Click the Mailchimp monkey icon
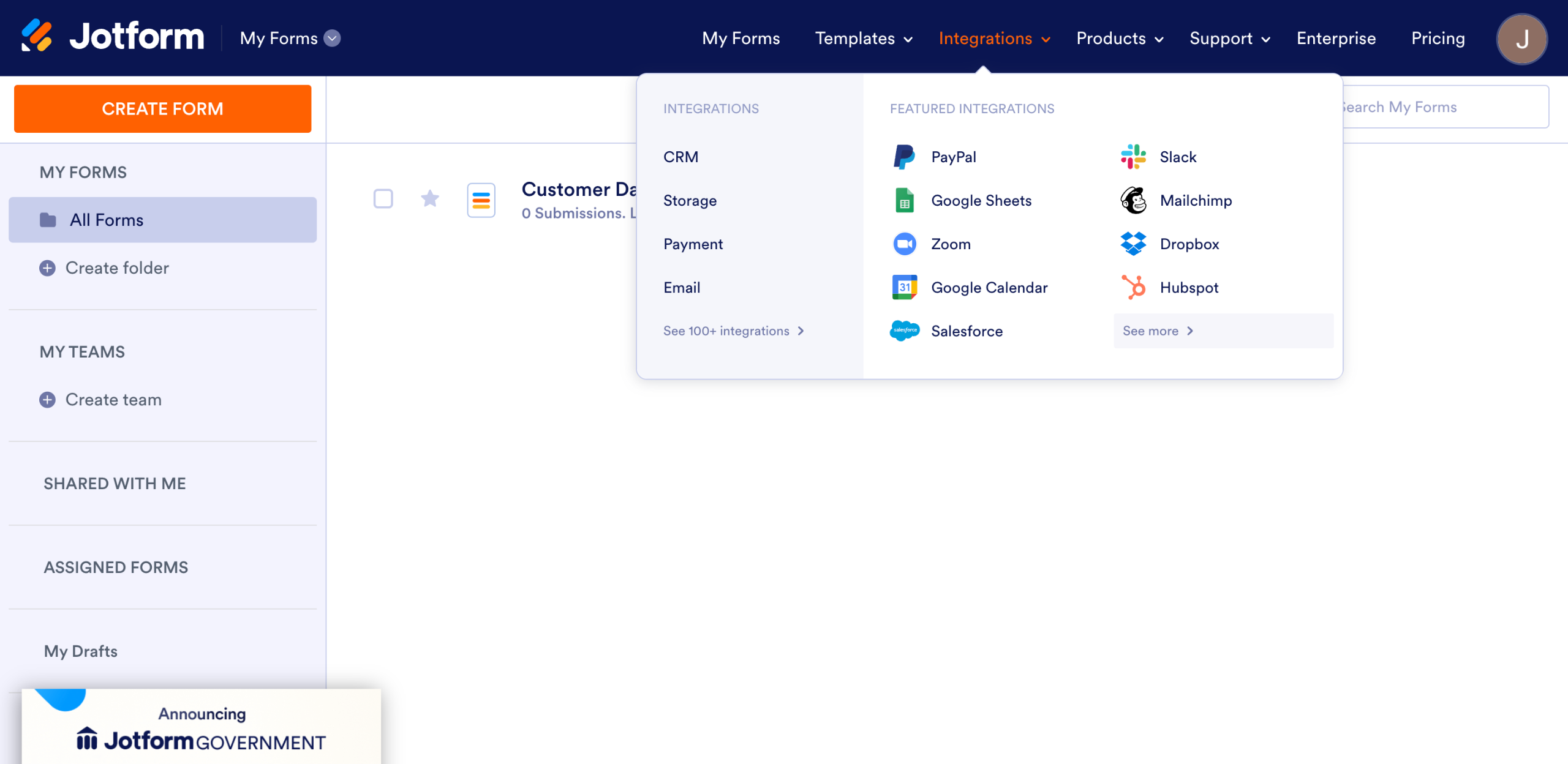Screen dimensions: 1568x764 coord(1133,200)
